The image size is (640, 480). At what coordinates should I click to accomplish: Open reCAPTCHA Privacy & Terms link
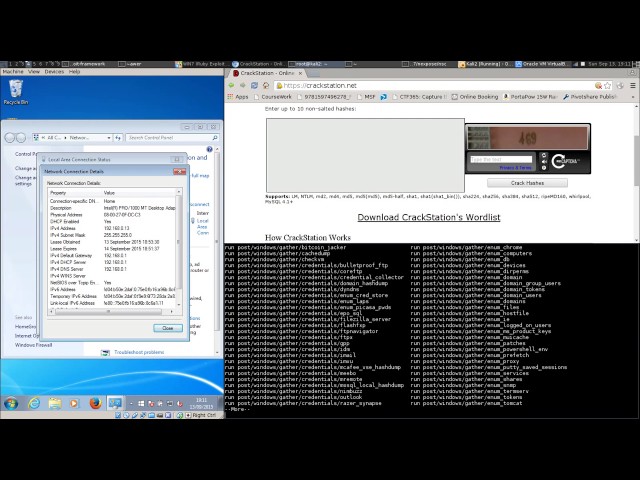515,168
